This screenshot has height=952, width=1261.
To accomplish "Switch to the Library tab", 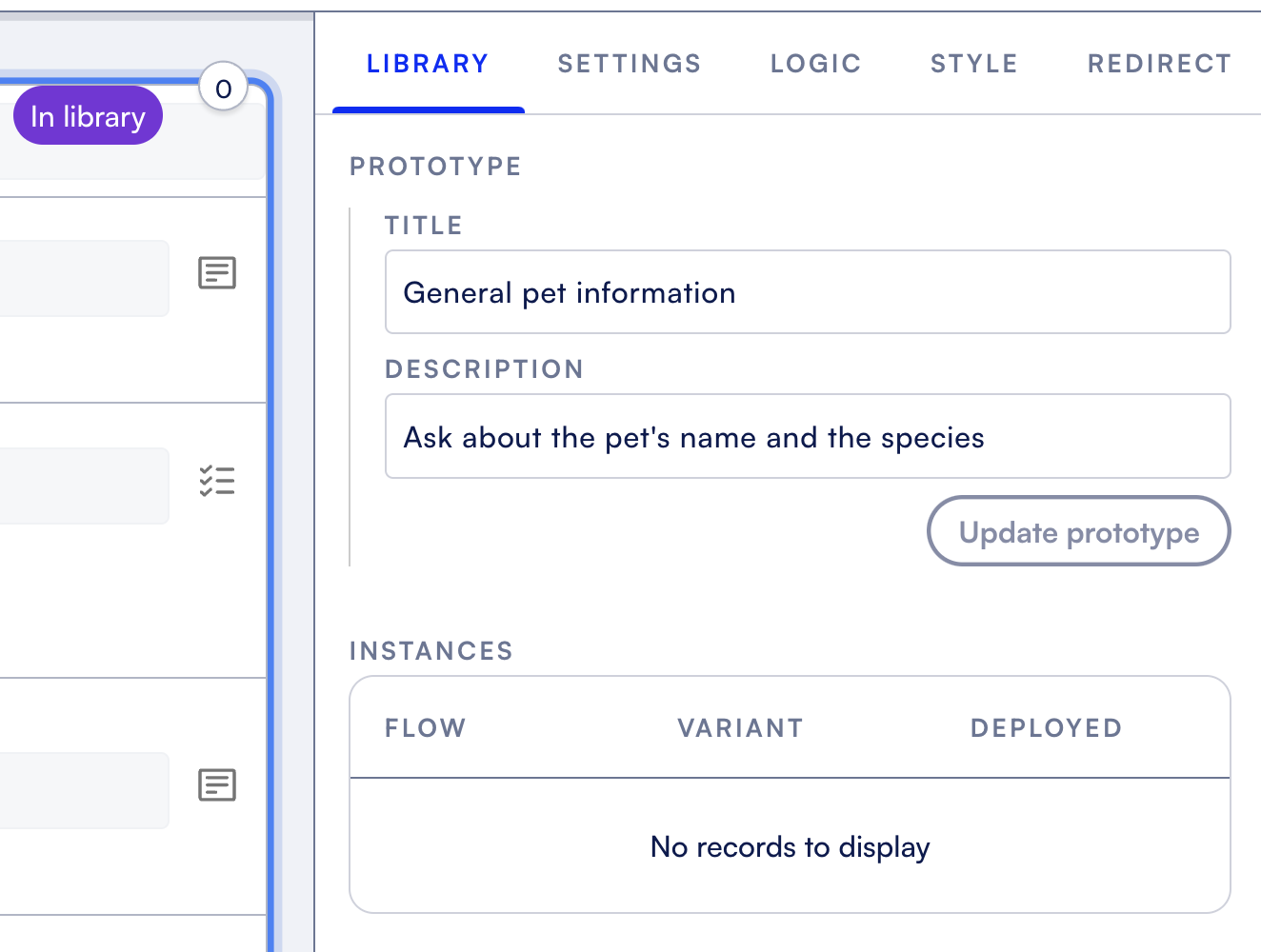I will [x=428, y=64].
